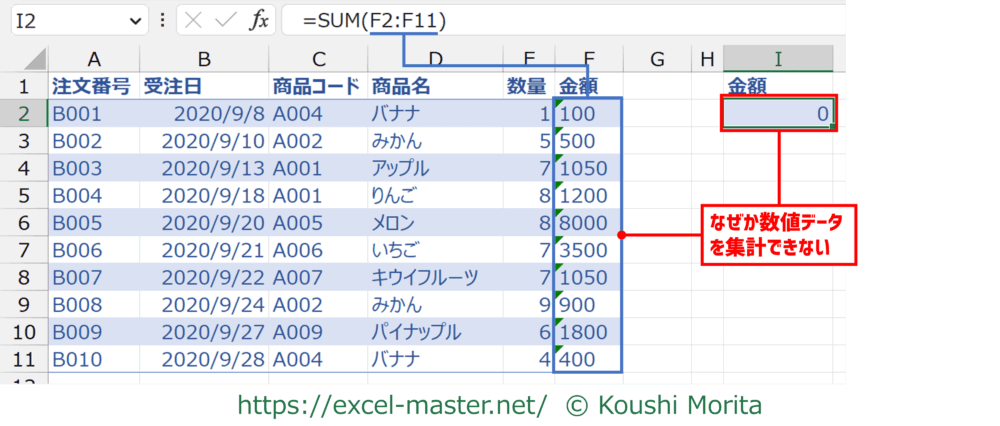
Task: Select row 11 header
Action: 24,359
